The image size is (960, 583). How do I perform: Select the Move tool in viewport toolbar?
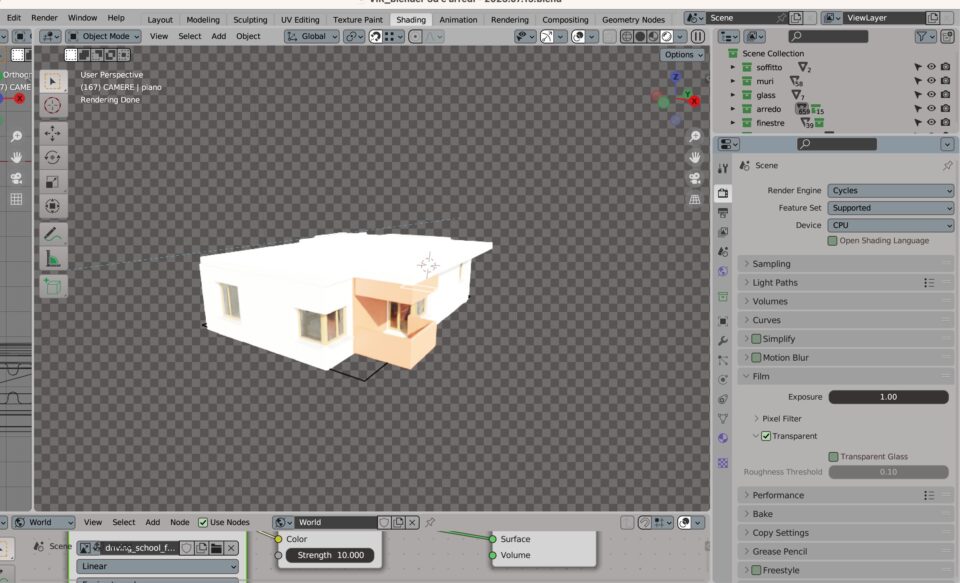click(53, 132)
